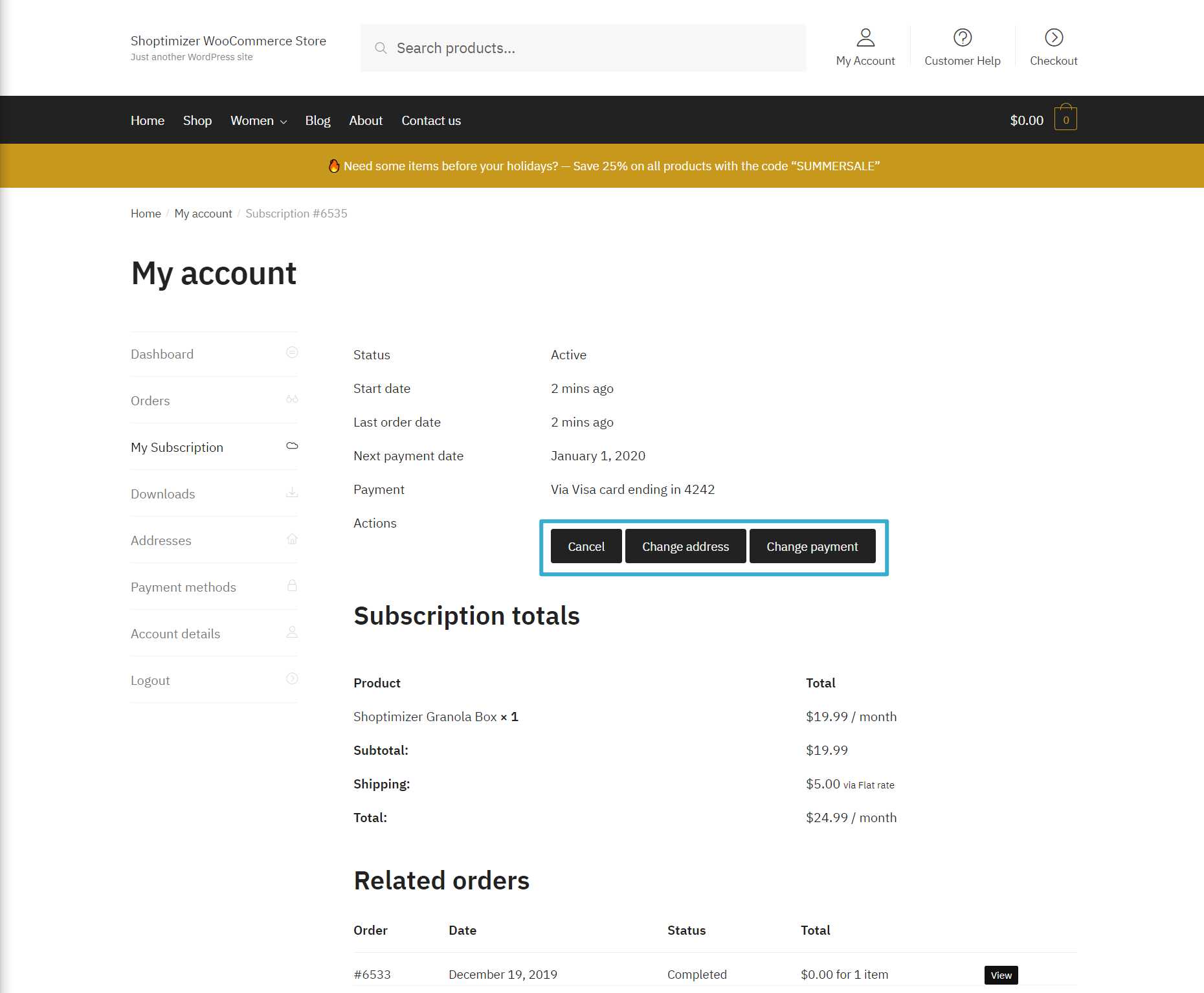Click the Addresses house icon
Screen dimensions: 1204x993
292,539
